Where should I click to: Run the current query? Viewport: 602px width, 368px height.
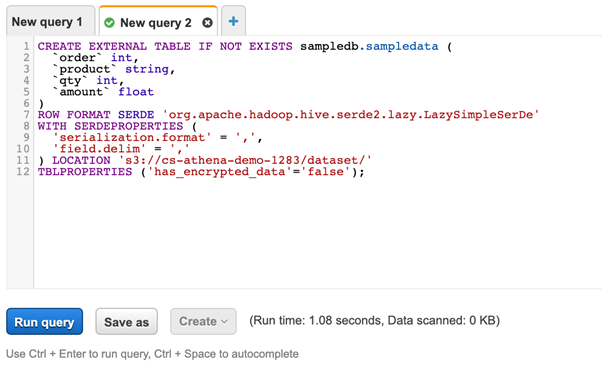(45, 322)
